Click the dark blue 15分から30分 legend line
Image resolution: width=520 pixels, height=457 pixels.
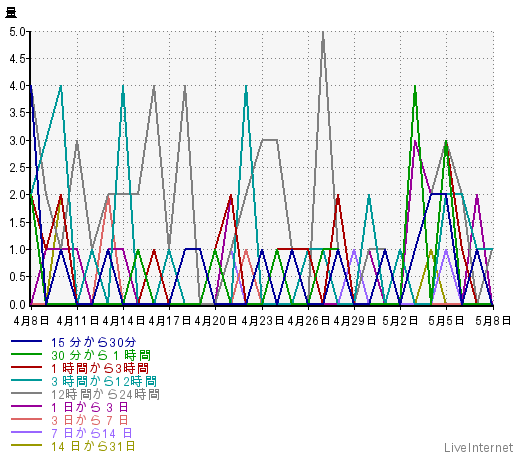(x=26, y=341)
